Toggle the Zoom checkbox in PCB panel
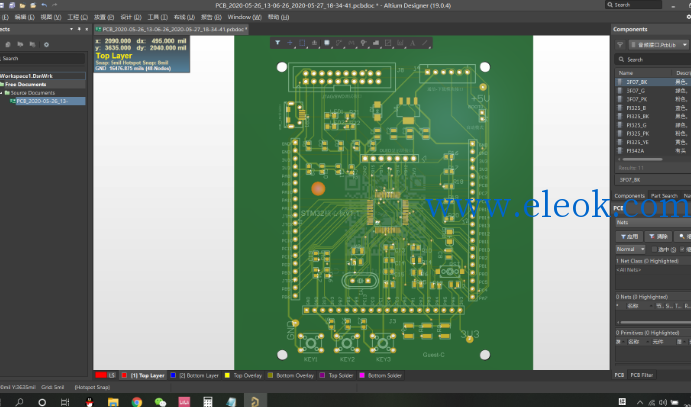 [x=683, y=249]
